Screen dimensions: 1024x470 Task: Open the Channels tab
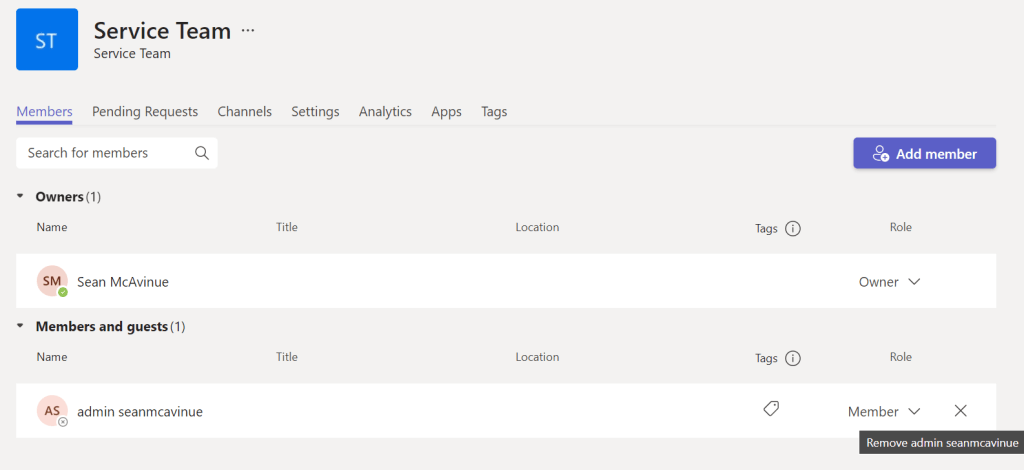[244, 112]
